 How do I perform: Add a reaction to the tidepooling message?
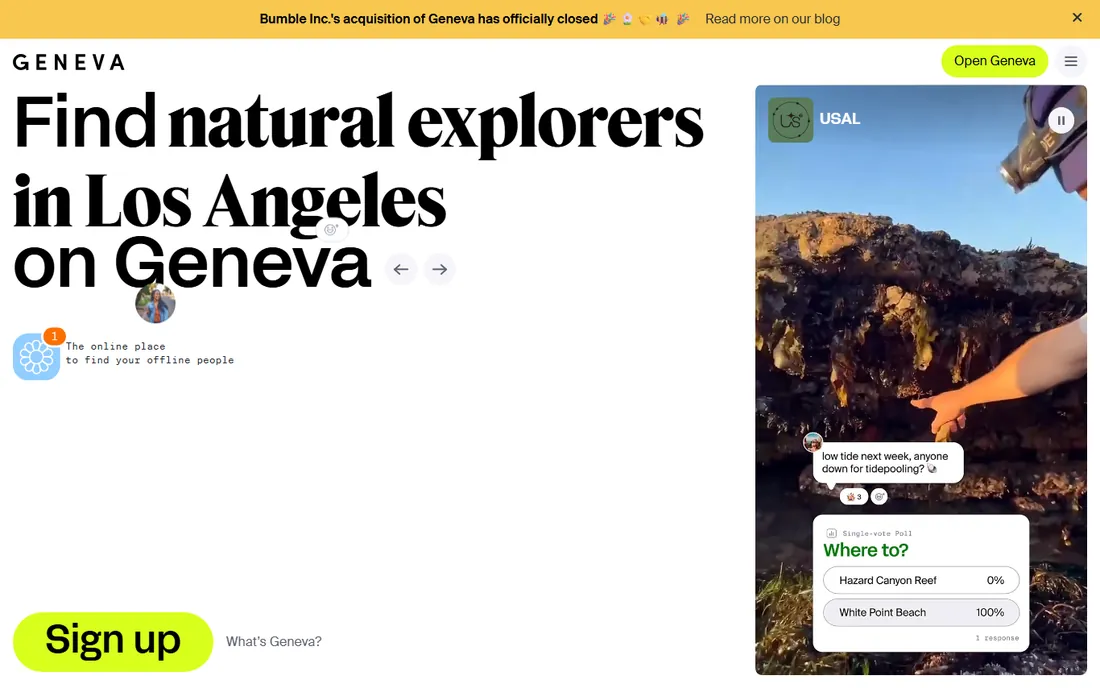click(x=880, y=497)
